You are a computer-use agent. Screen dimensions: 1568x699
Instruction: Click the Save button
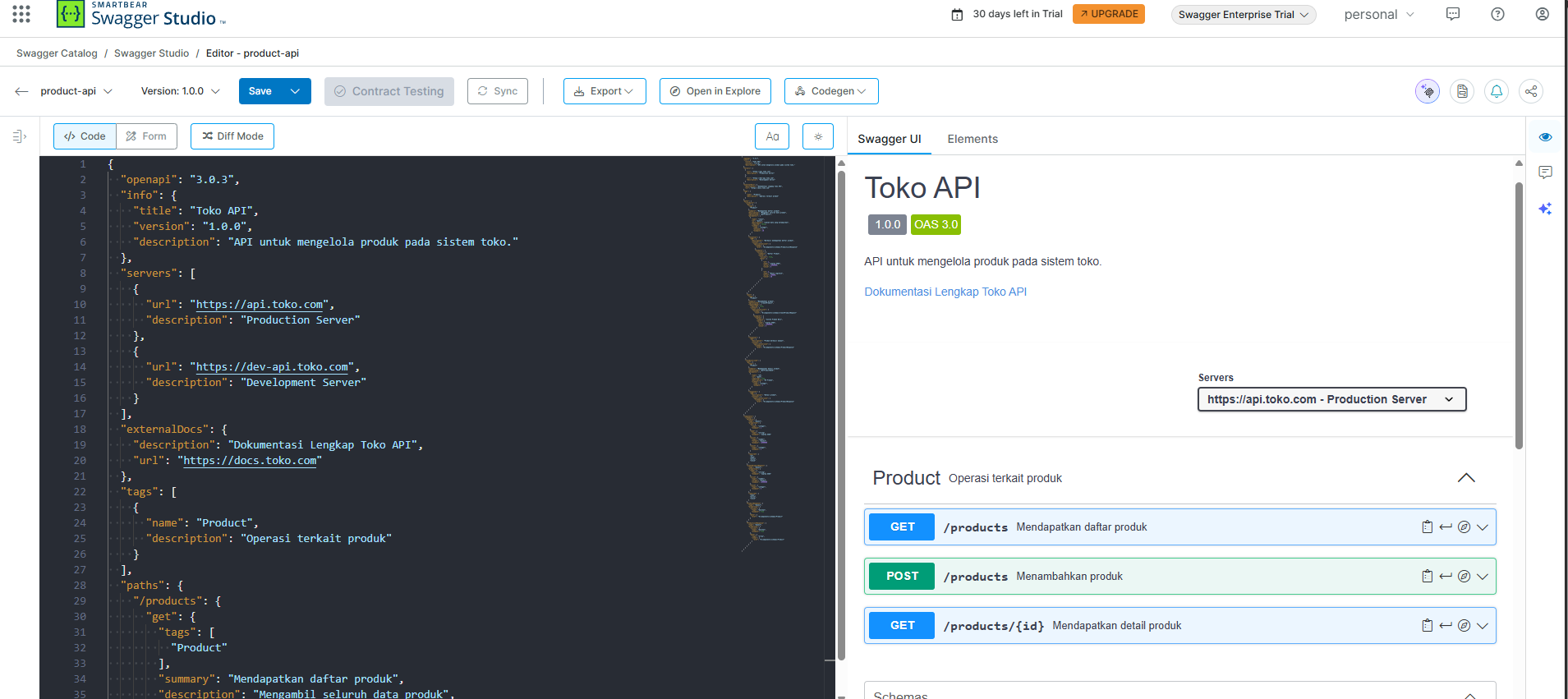click(260, 91)
